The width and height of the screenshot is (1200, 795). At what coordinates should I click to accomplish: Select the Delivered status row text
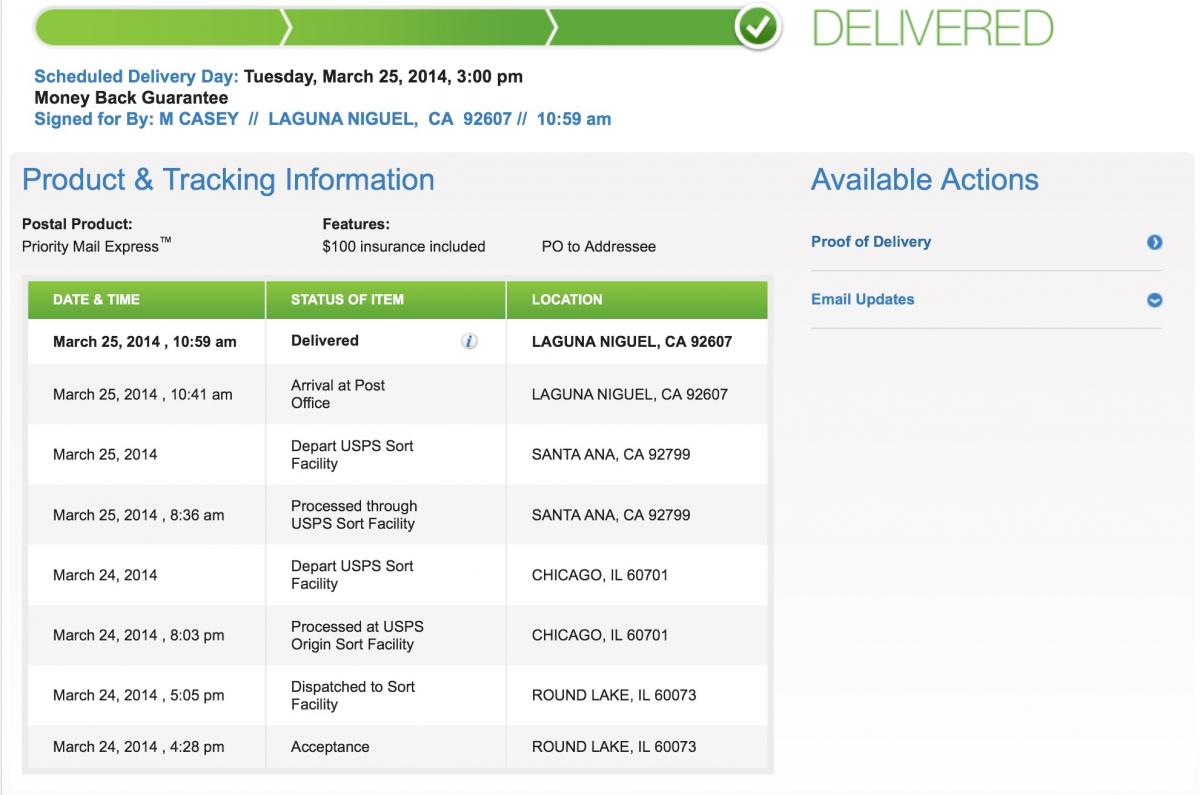tap(325, 341)
